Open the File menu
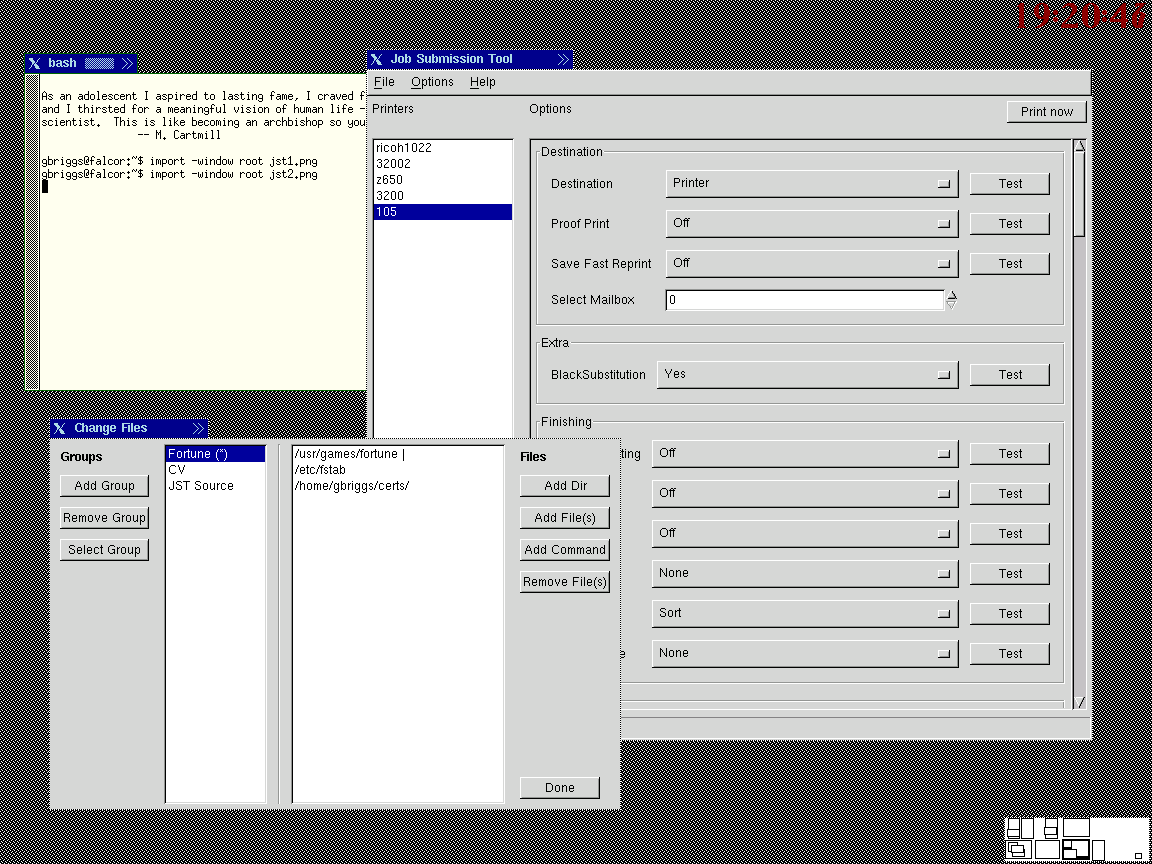The height and width of the screenshot is (864, 1152). pos(384,82)
